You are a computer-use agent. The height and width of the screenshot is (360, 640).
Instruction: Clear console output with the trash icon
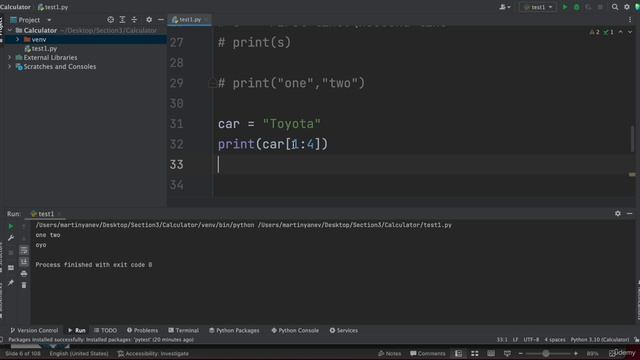click(x=24, y=285)
